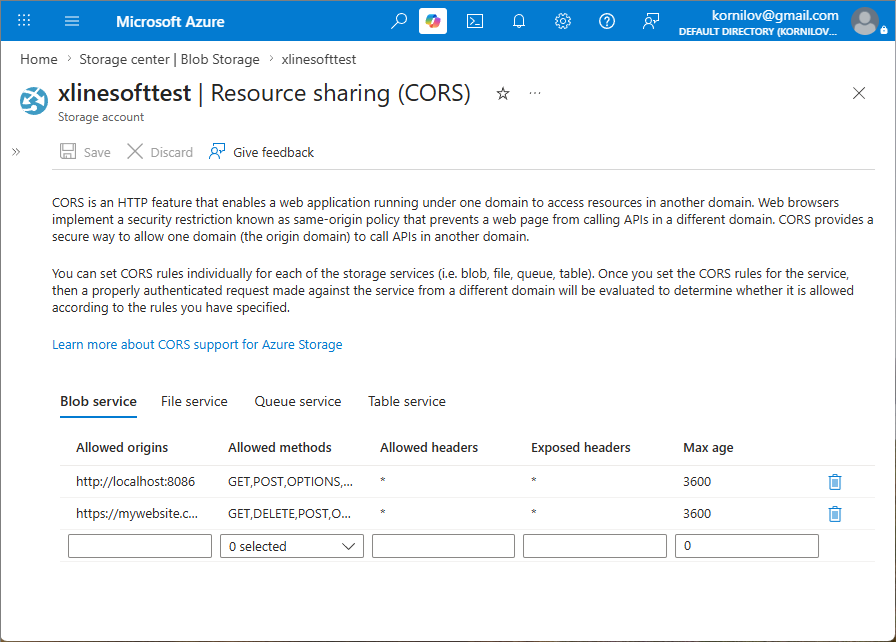This screenshot has width=896, height=642.
Task: Click the GET,DELETE,POST,O... methods cell
Action: pyautogui.click(x=290, y=513)
